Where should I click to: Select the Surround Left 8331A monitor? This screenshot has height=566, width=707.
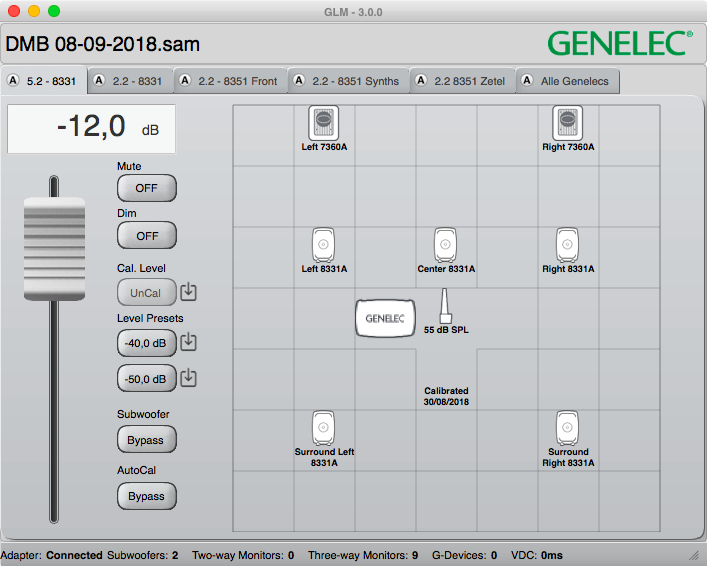[324, 428]
